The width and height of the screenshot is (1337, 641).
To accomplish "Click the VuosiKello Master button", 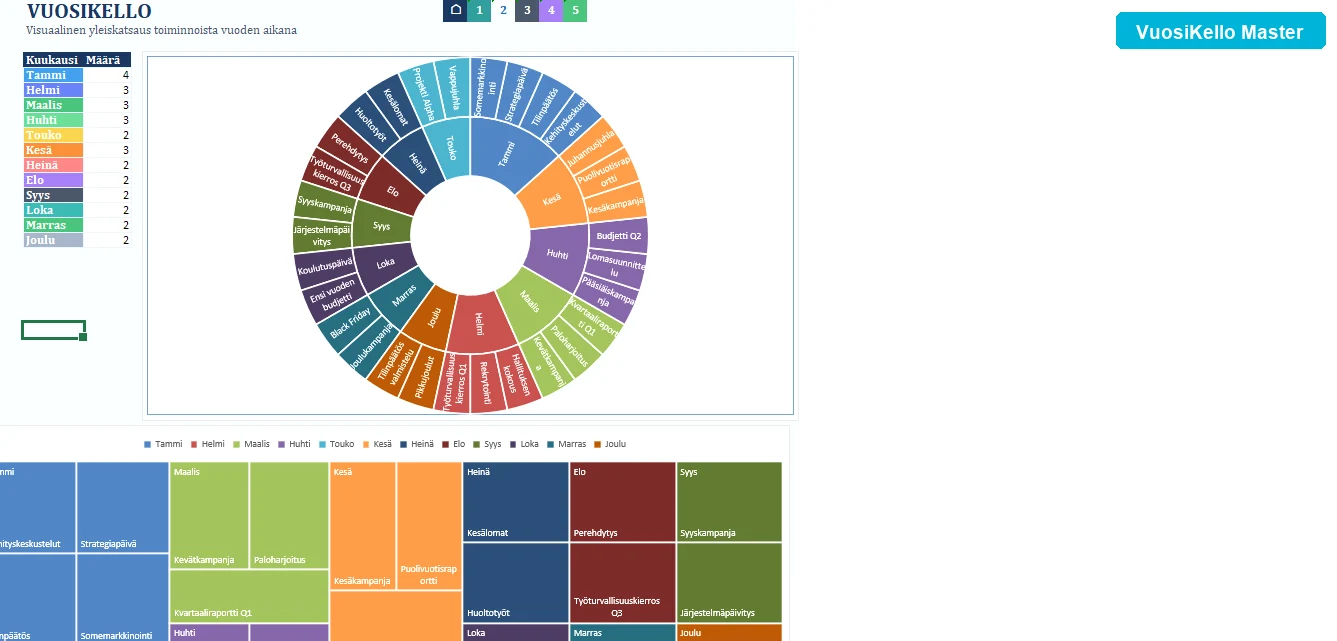I will (1220, 32).
